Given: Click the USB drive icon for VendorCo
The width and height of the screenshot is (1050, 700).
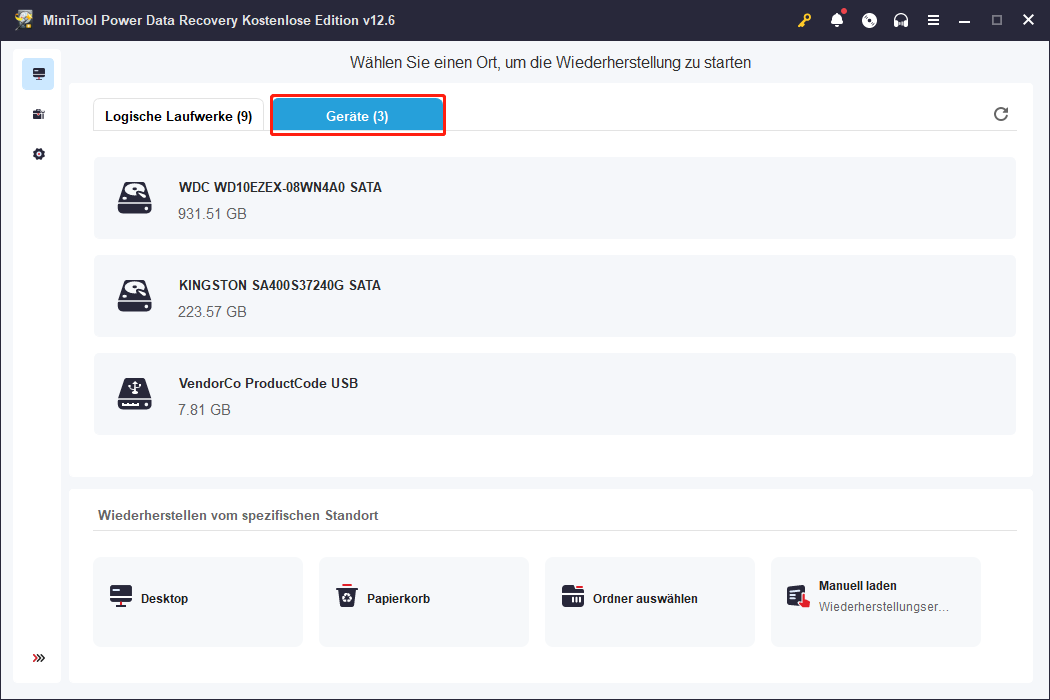Looking at the screenshot, I should [135, 394].
